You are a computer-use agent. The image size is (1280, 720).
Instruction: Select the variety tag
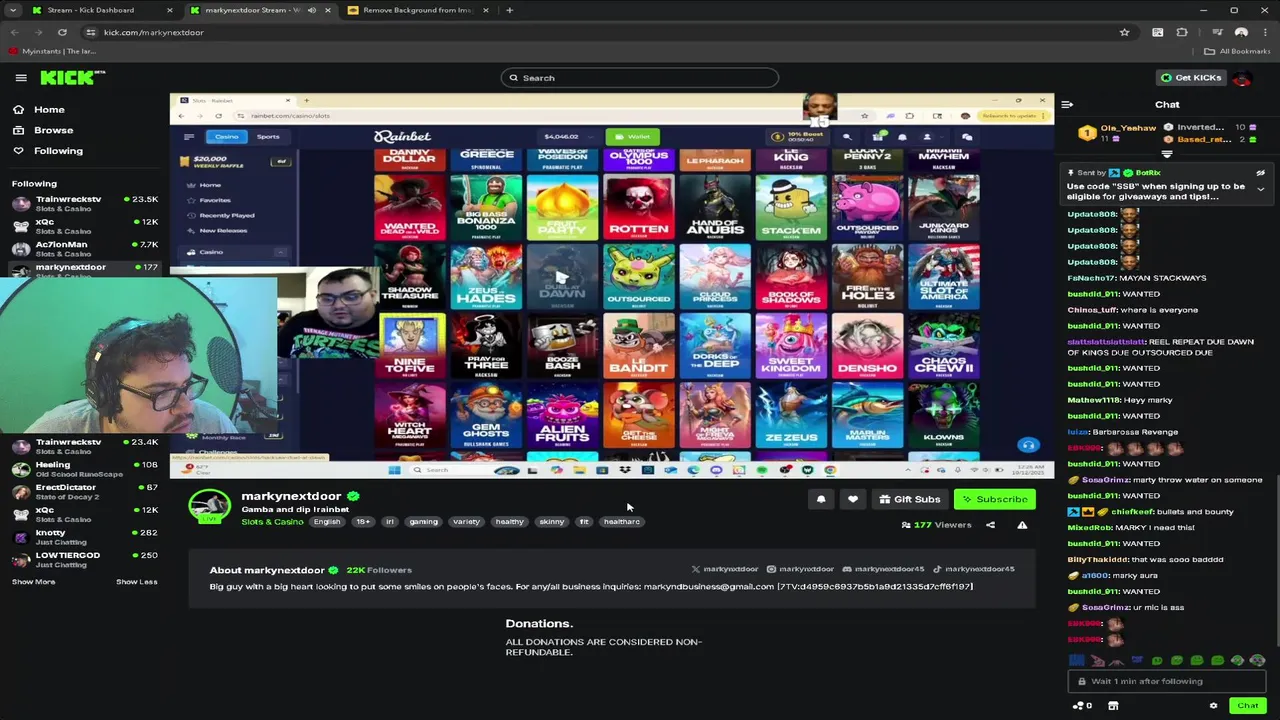tap(466, 522)
